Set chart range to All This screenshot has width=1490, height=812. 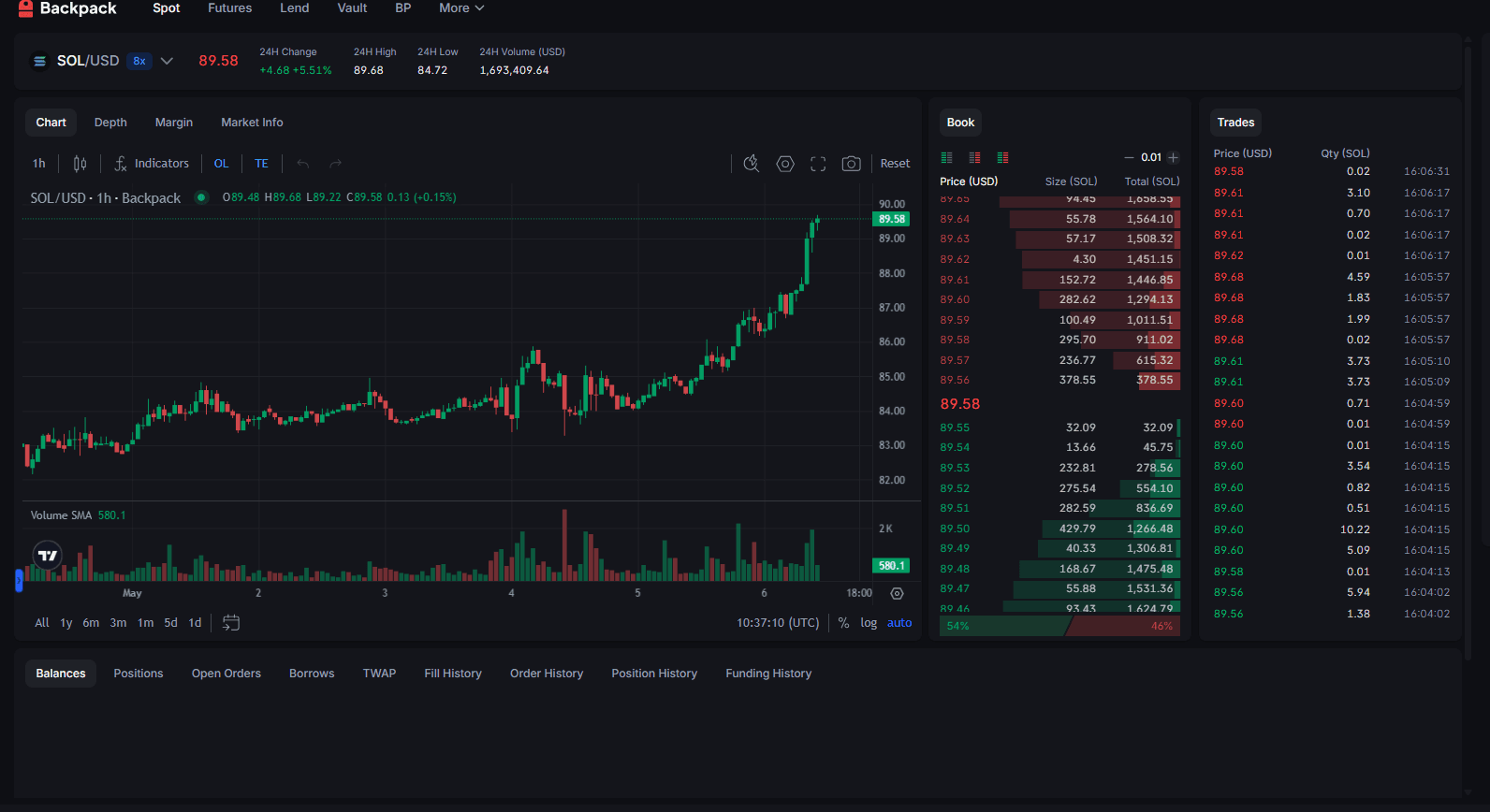(42, 623)
